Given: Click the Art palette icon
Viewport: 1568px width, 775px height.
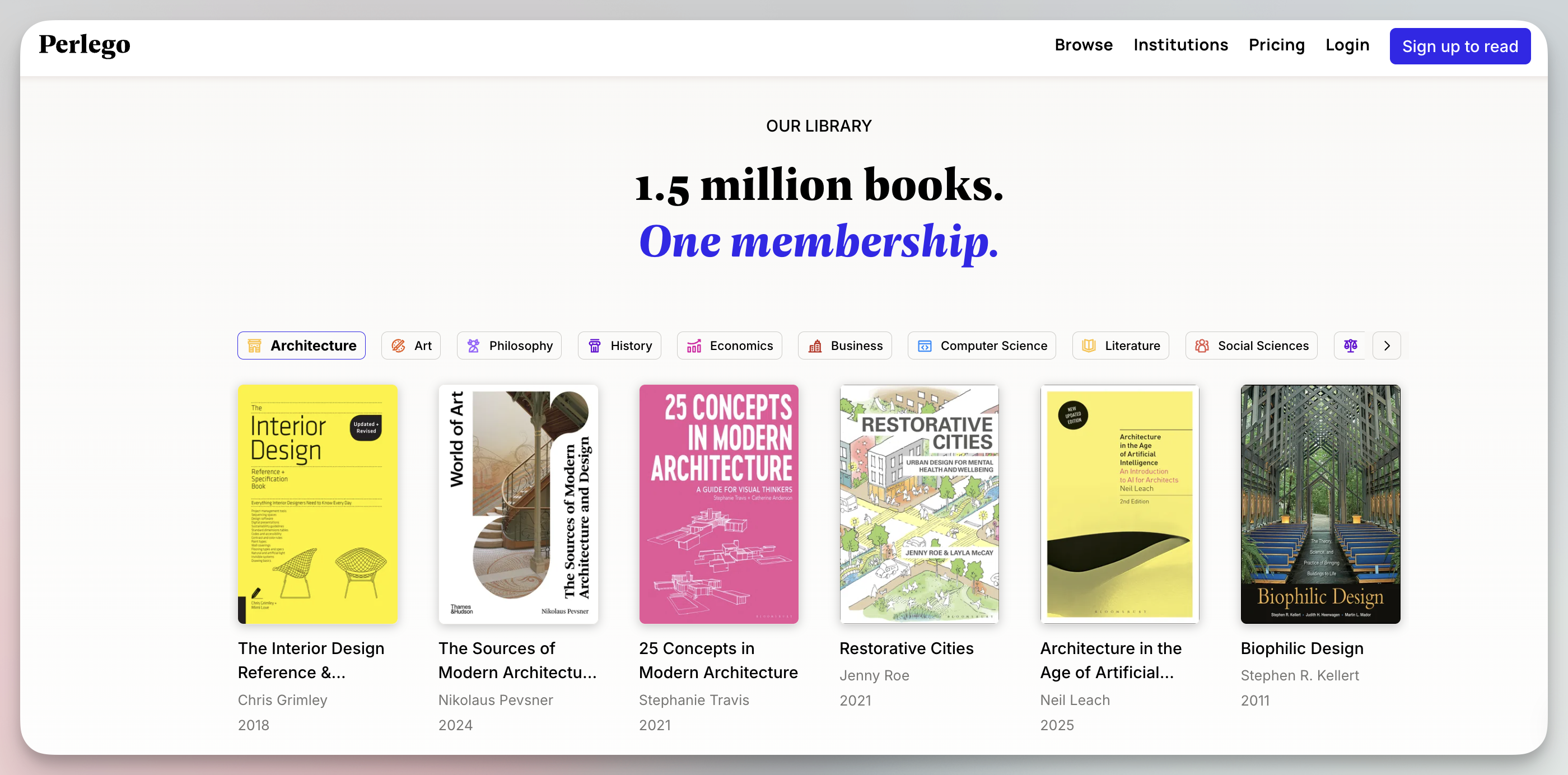Looking at the screenshot, I should [398, 346].
